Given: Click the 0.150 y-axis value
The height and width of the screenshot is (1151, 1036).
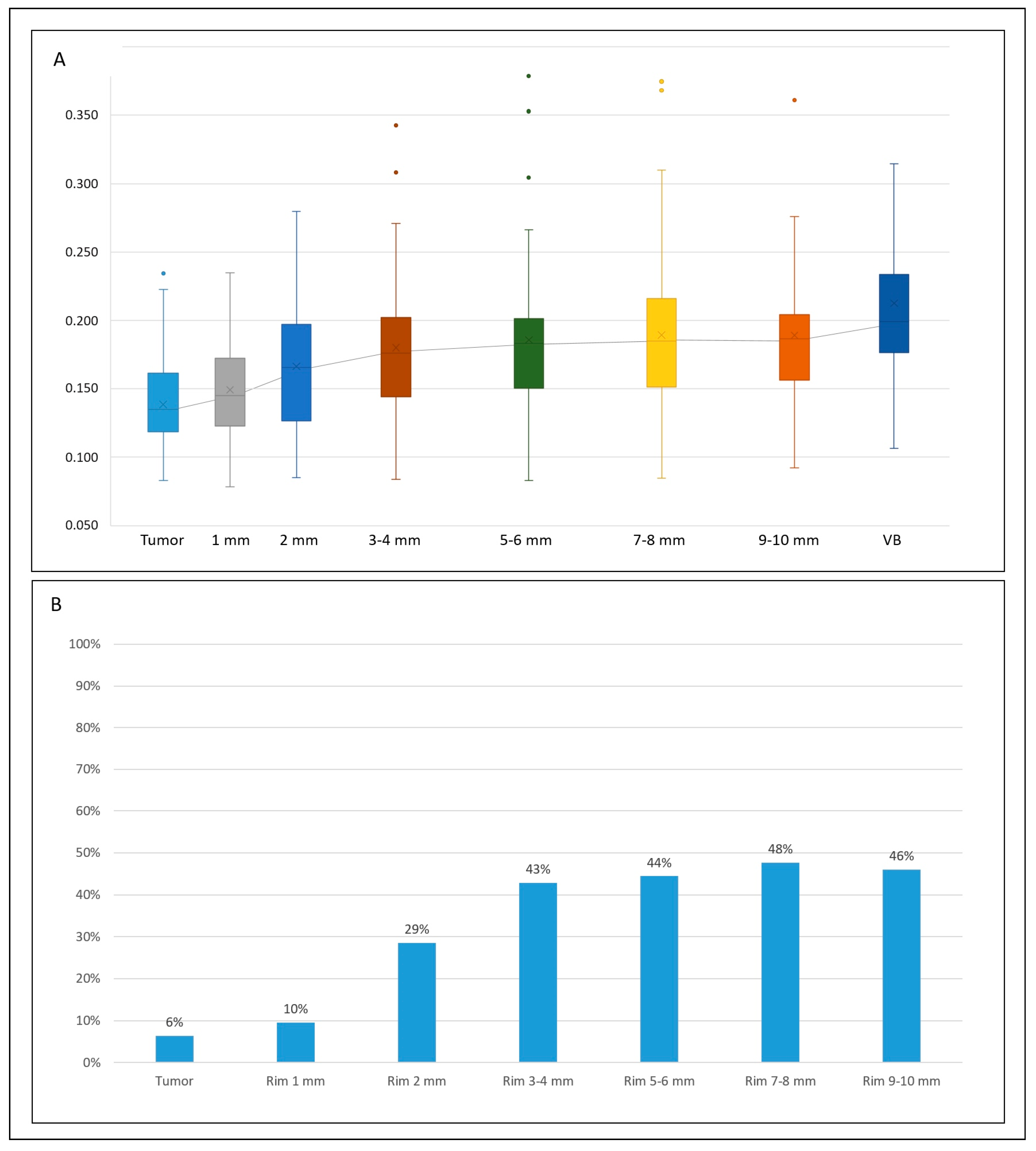Looking at the screenshot, I should click(82, 388).
